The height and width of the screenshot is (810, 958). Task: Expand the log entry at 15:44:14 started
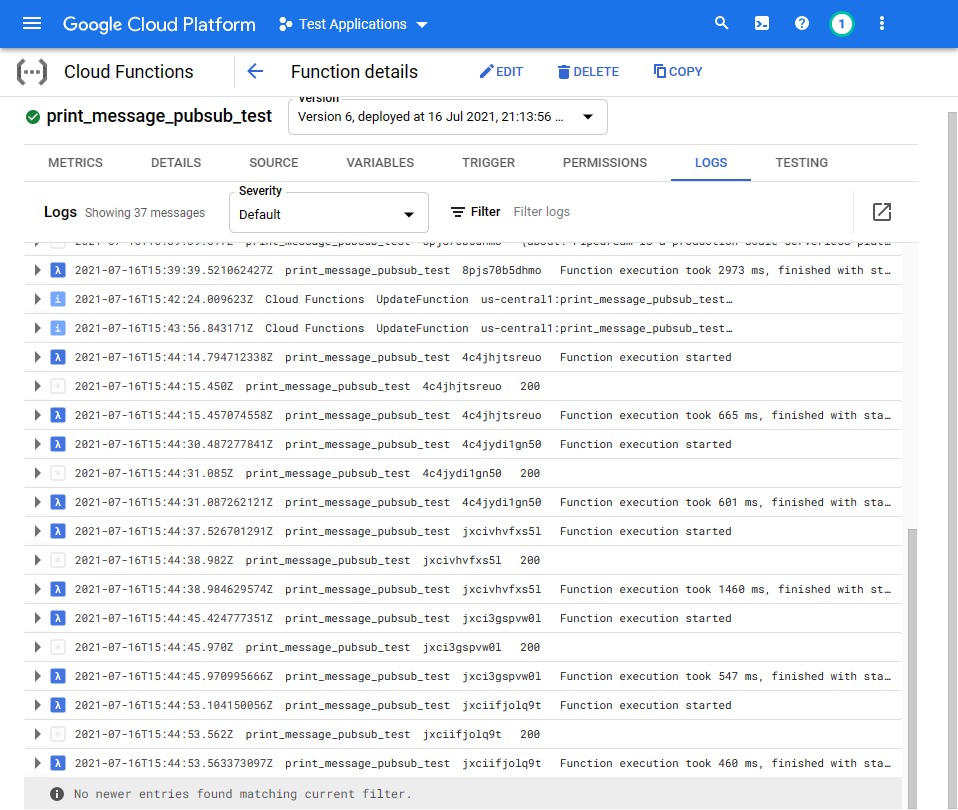pos(37,357)
